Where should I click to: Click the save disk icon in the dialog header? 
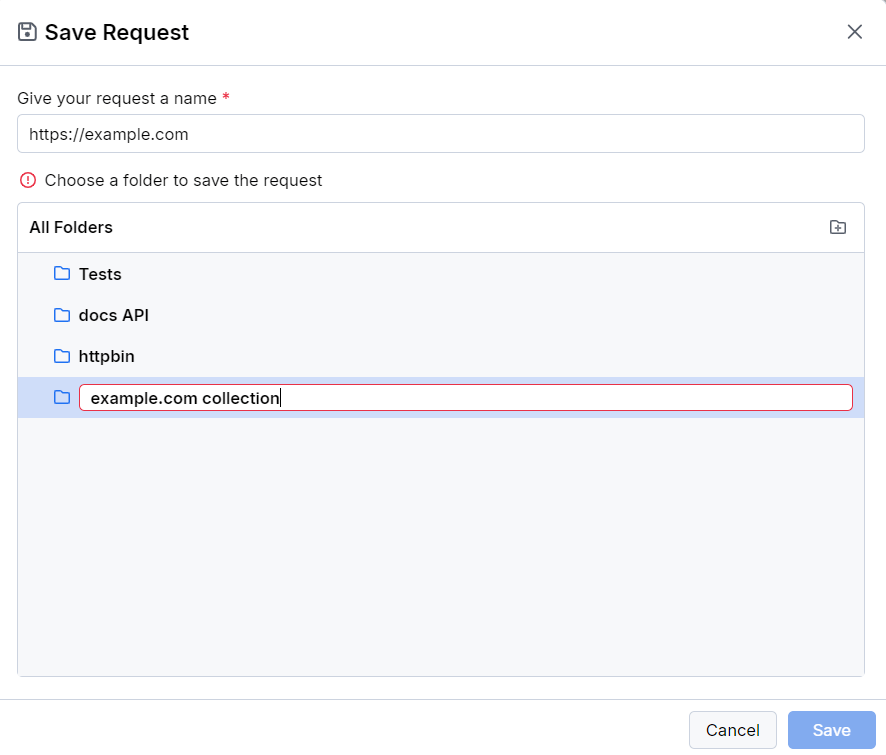click(x=28, y=31)
